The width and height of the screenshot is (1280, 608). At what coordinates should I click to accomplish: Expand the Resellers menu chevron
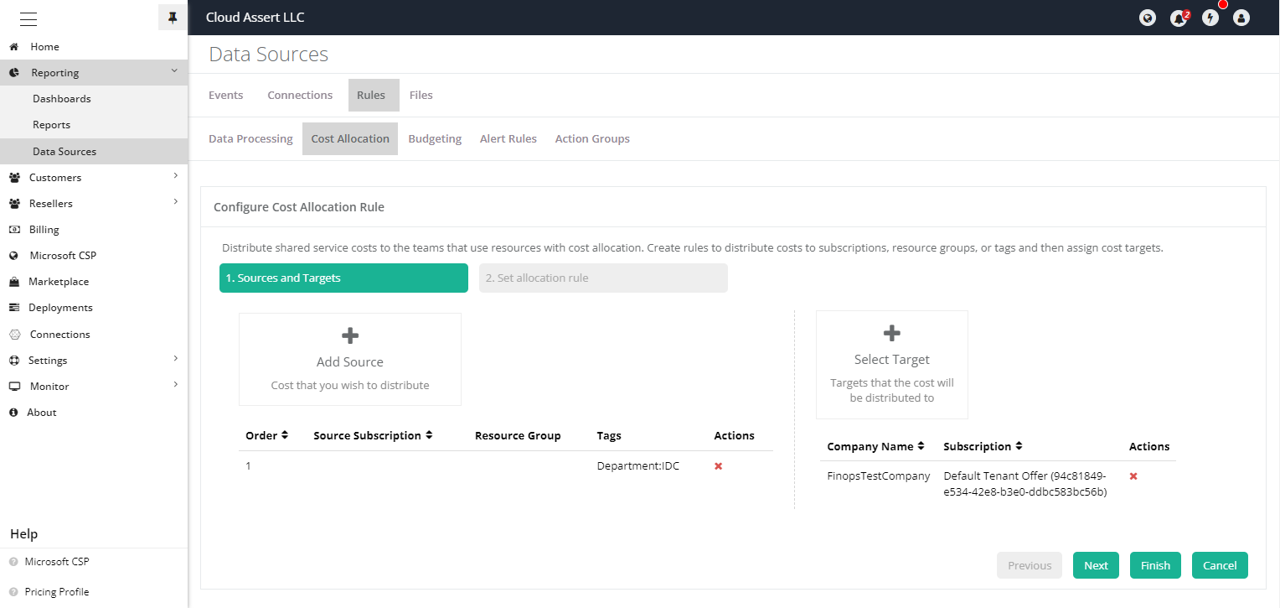(x=175, y=202)
